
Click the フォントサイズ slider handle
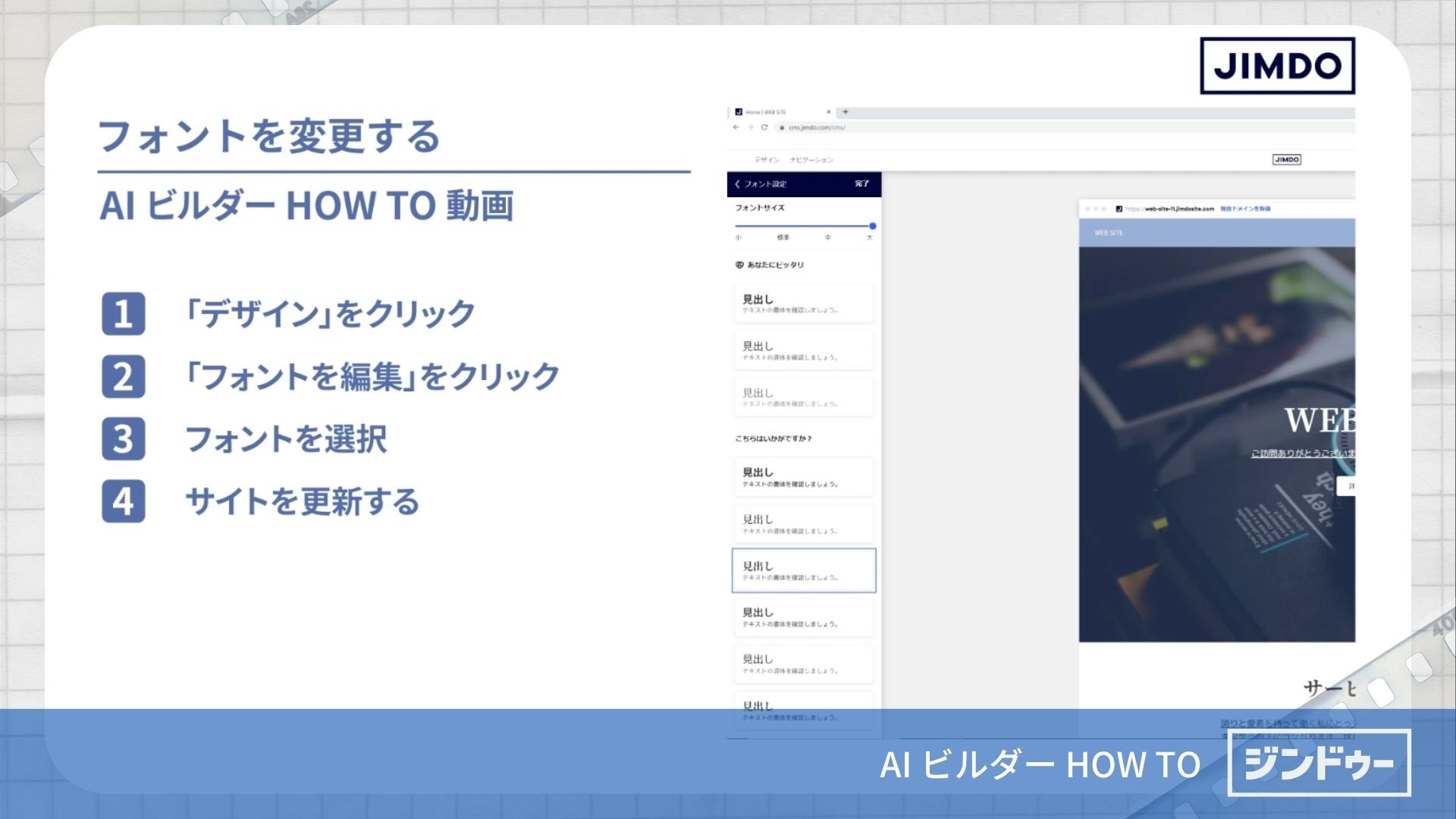[x=873, y=226]
